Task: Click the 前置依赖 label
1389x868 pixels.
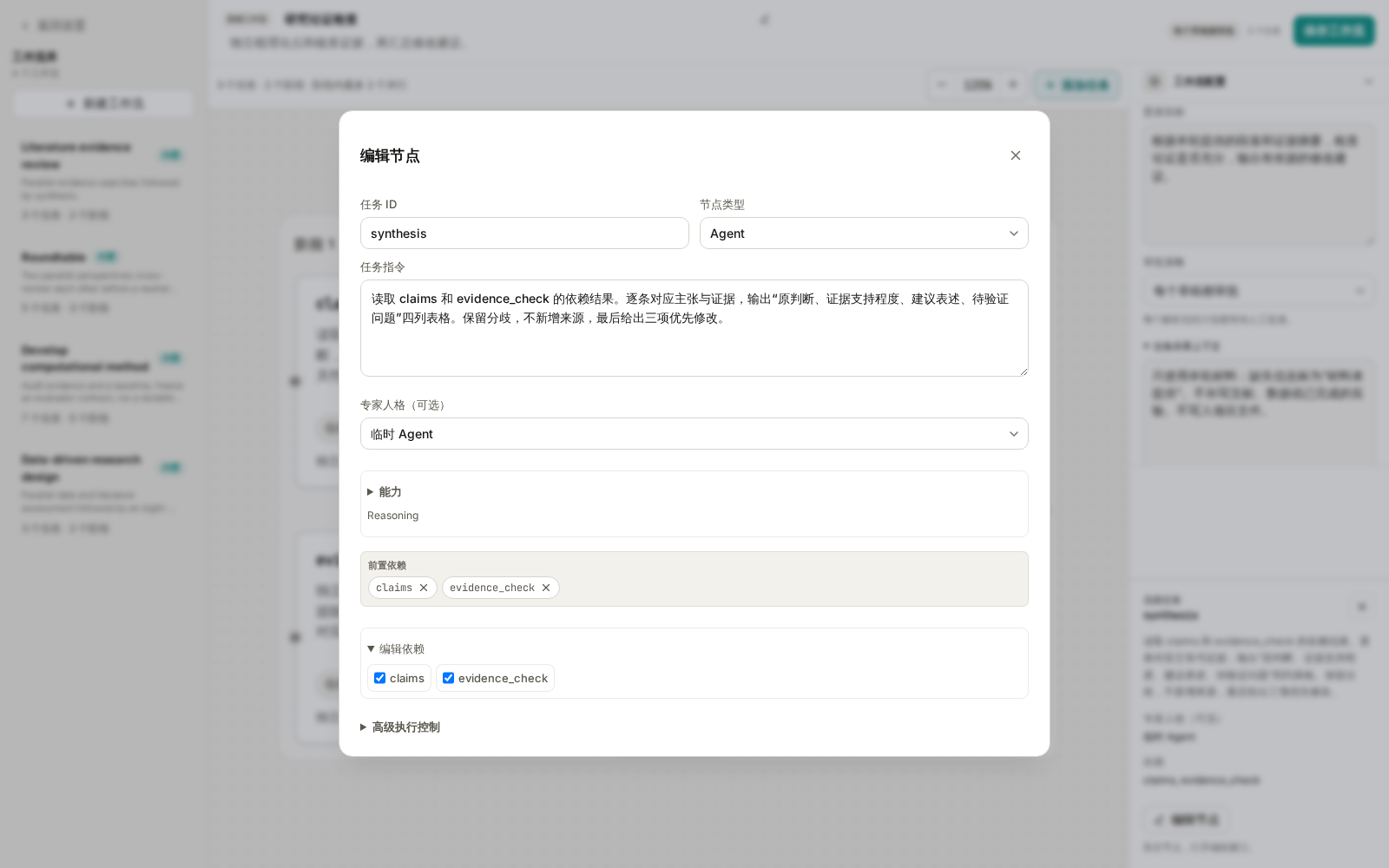Action: tap(387, 565)
